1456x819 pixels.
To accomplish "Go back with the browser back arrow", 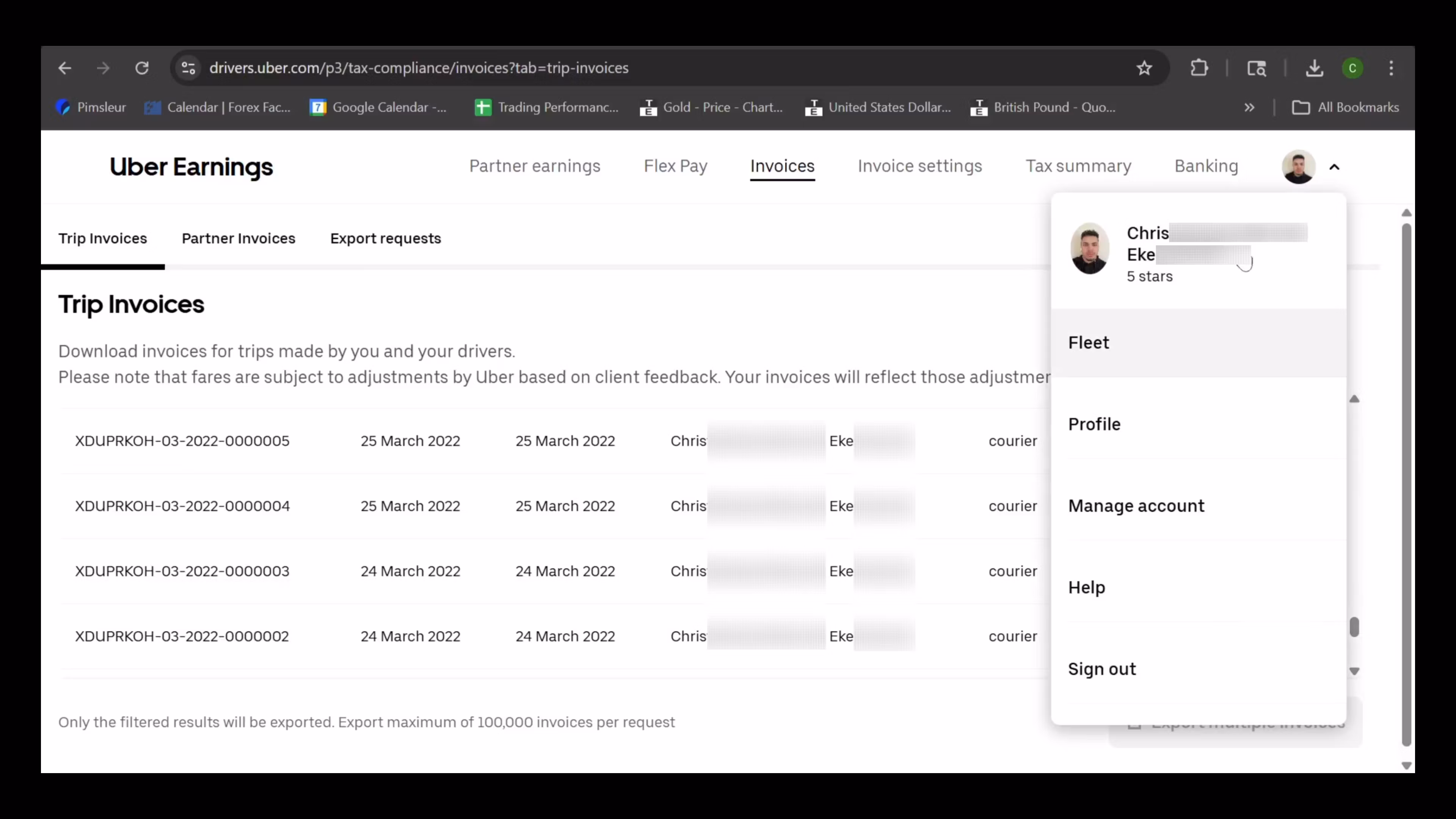I will 65,68.
